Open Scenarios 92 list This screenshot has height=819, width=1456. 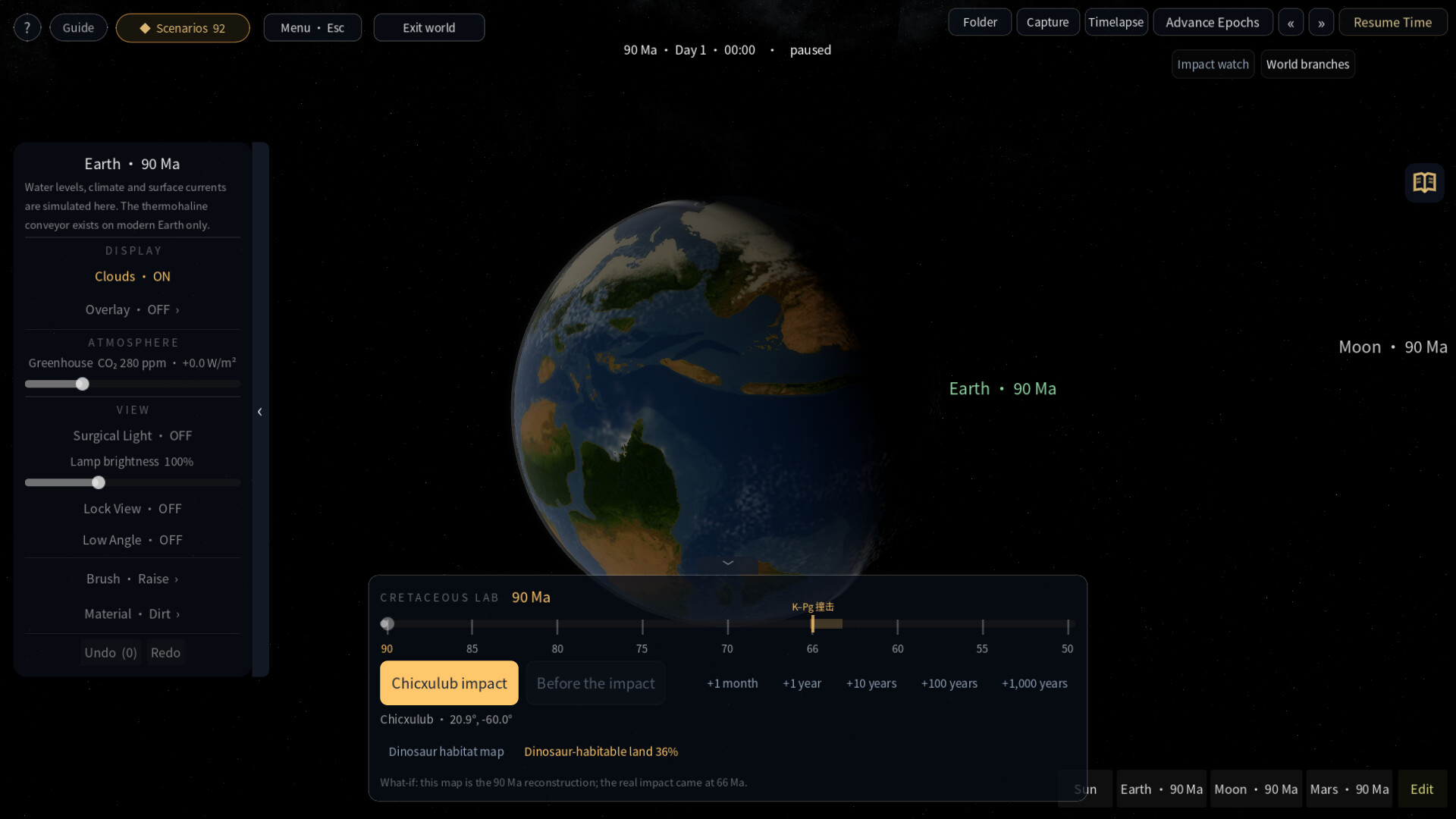click(x=183, y=28)
